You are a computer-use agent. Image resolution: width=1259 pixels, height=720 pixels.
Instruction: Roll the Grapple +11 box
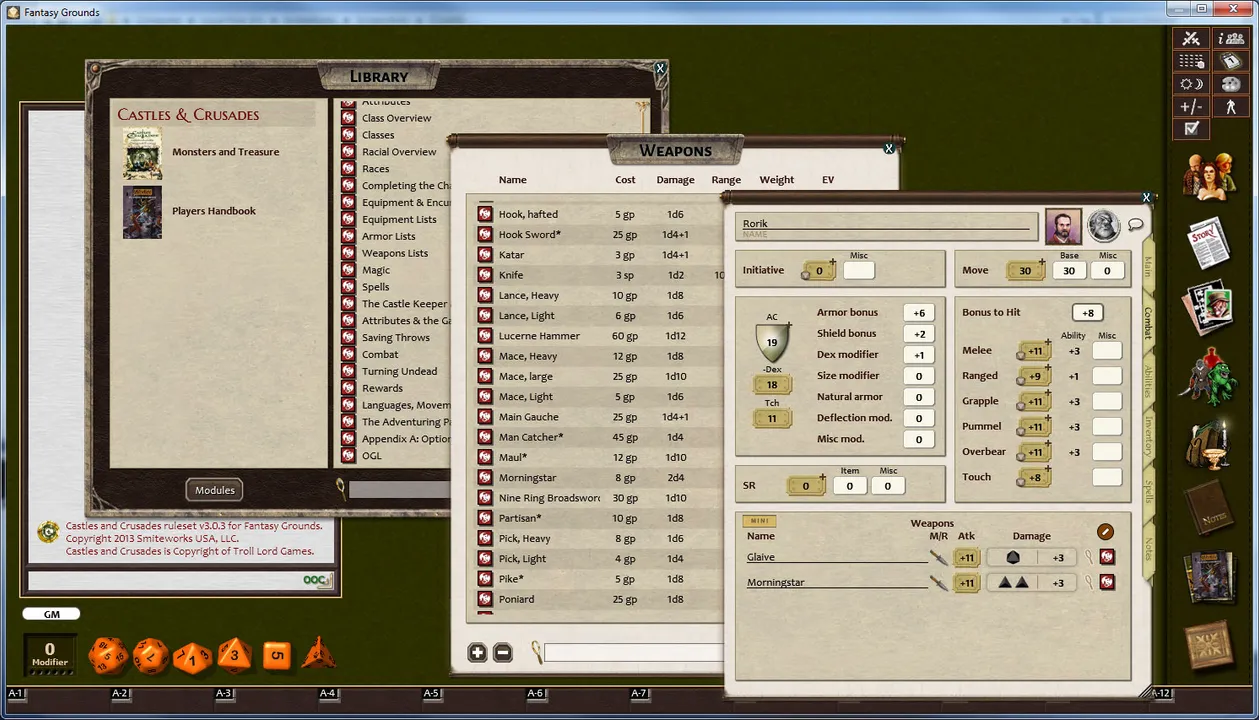[x=1034, y=401]
